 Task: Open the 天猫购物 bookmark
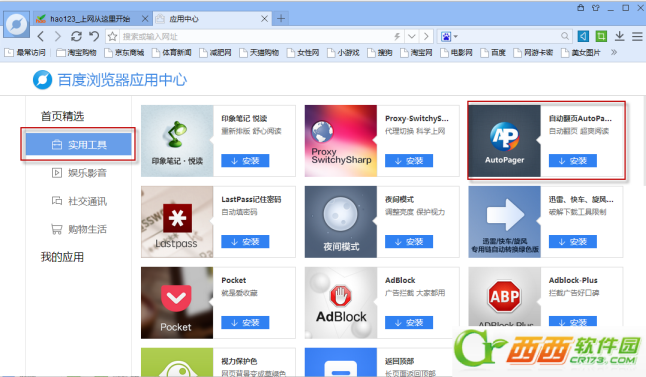coord(259,53)
